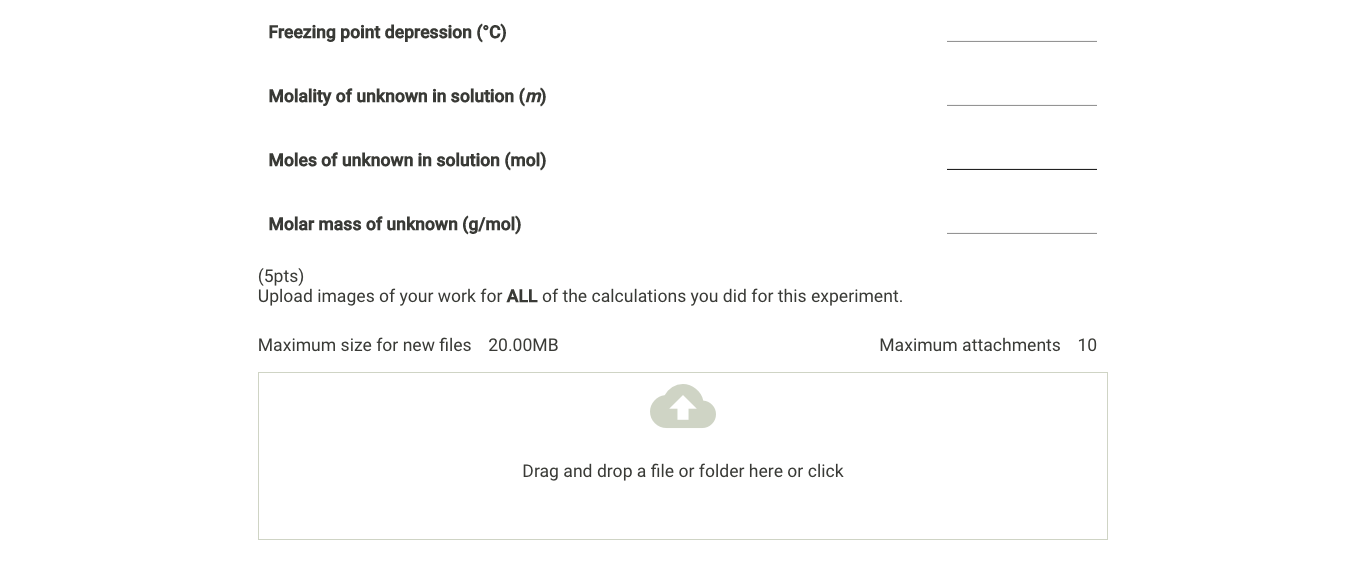
Task: Focus the Moles of unknown answer field
Action: (x=1021, y=158)
